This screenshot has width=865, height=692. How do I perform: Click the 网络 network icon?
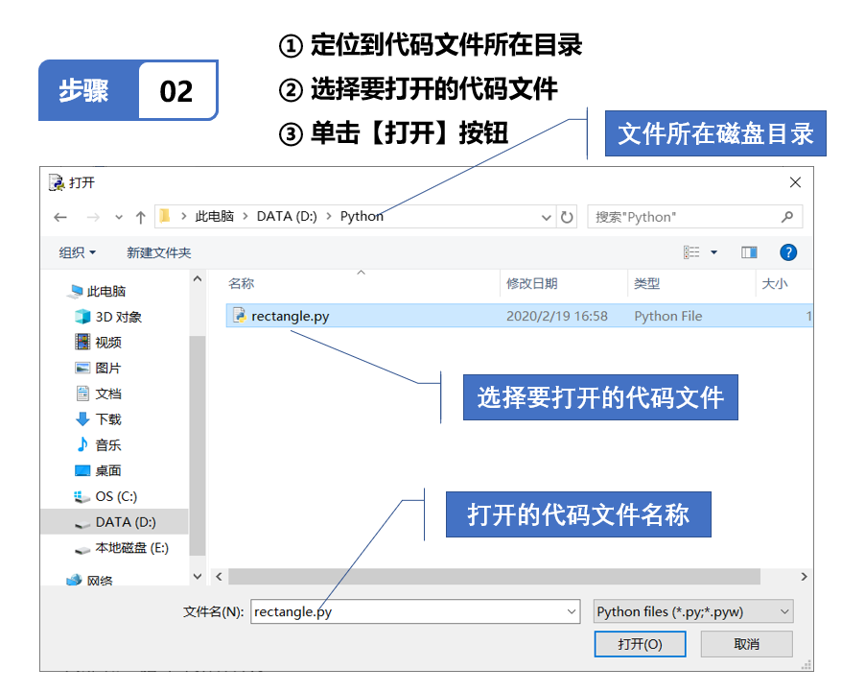(x=74, y=581)
